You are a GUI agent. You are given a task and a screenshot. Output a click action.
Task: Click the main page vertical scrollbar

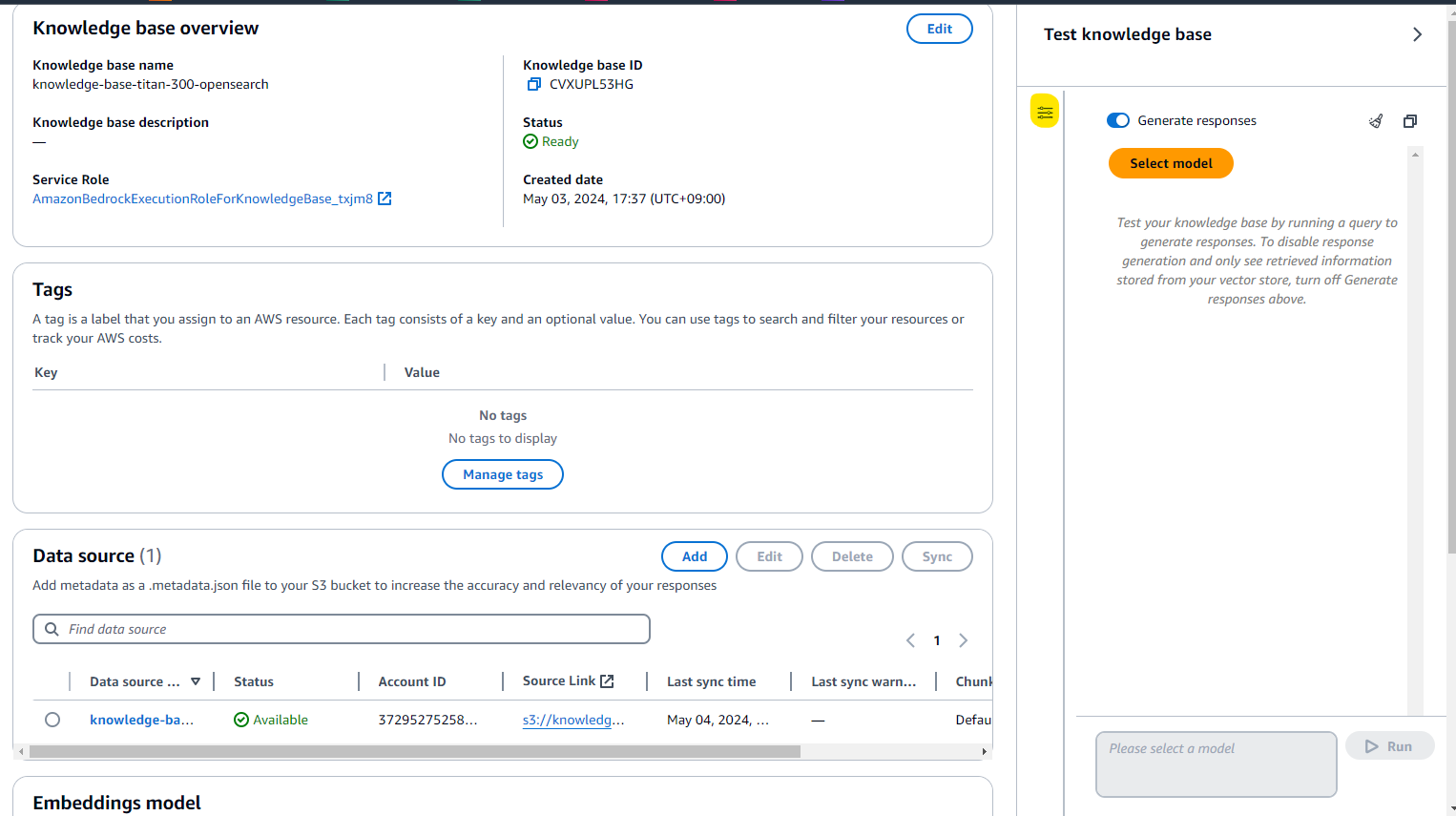coord(1451,286)
